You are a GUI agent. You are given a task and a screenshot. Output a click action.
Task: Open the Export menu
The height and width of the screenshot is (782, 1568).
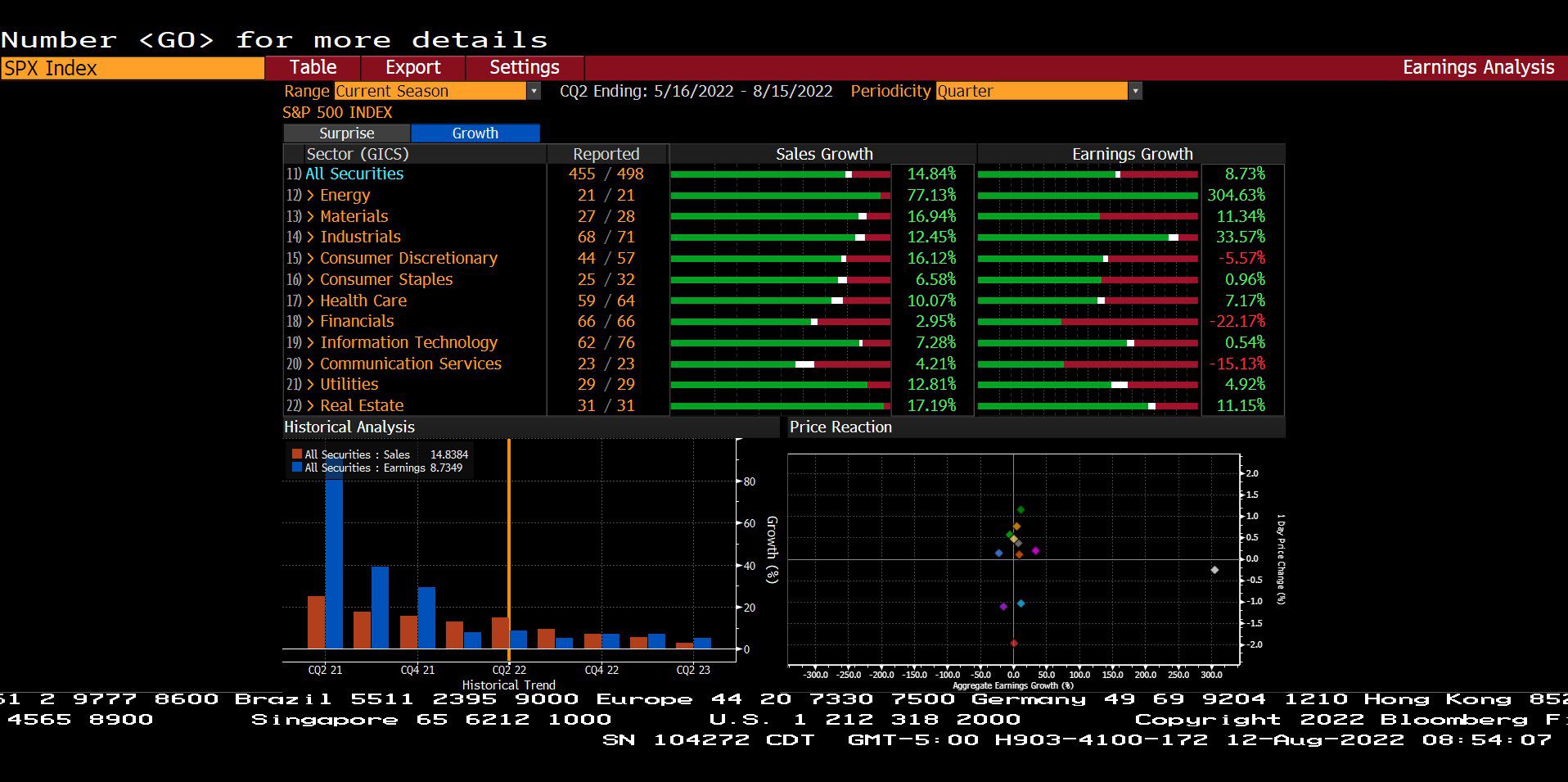click(413, 67)
